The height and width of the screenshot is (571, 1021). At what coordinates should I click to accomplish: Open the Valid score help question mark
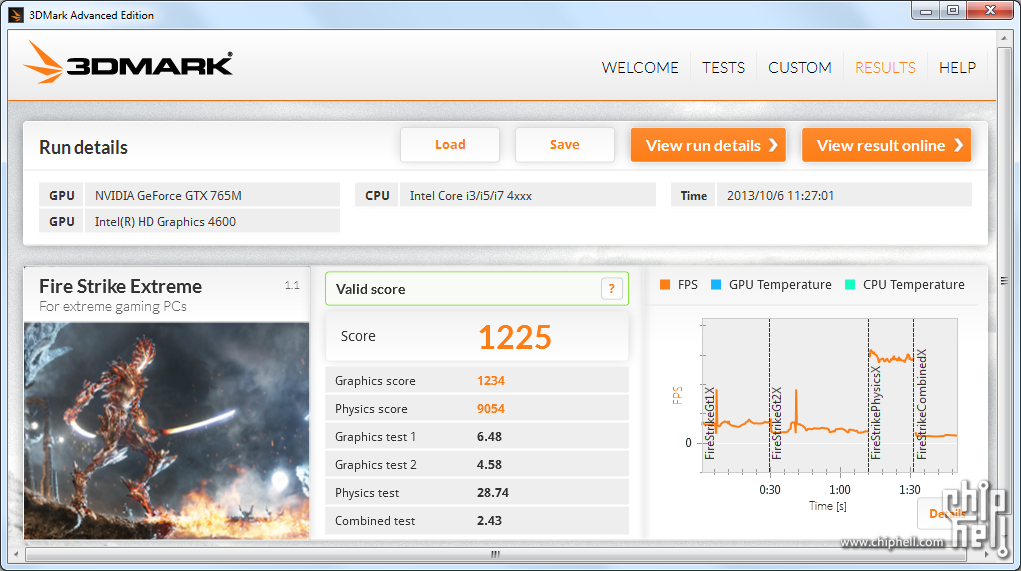611,288
